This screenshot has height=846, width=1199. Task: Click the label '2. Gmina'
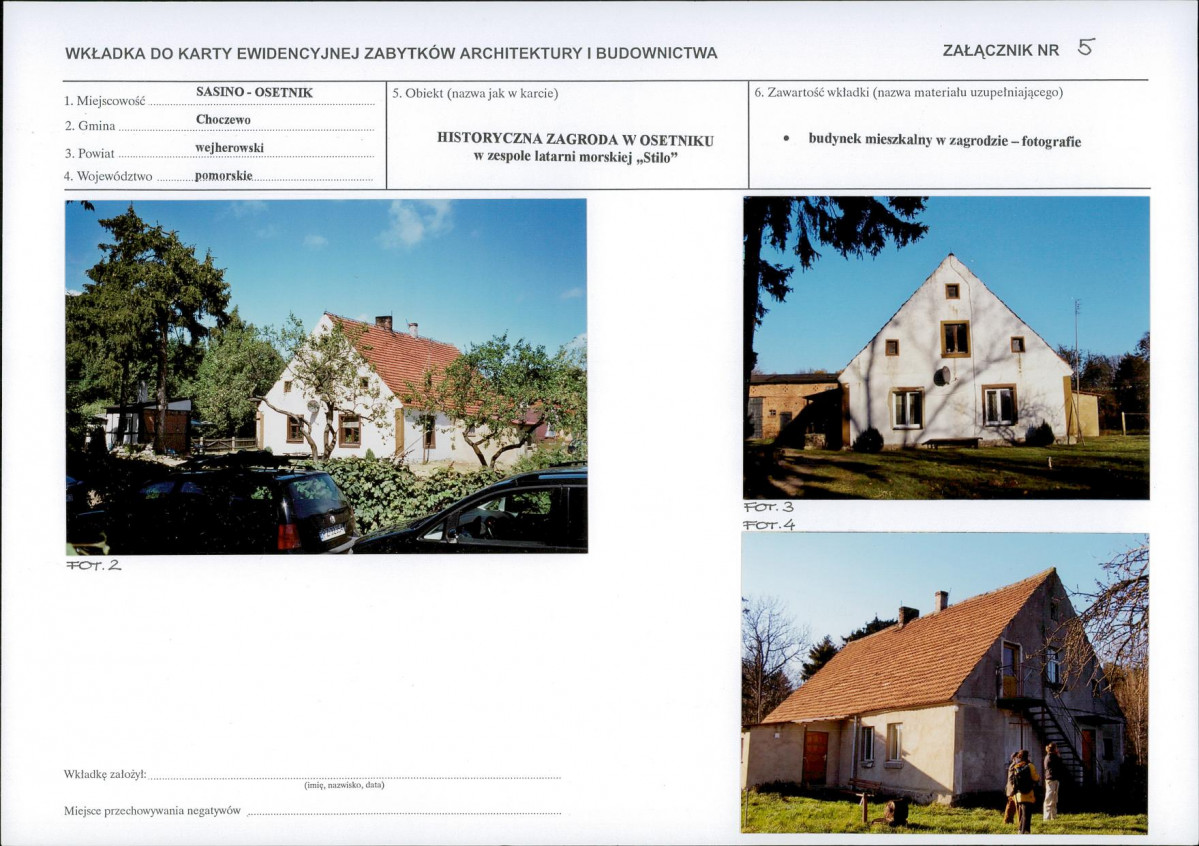90,125
